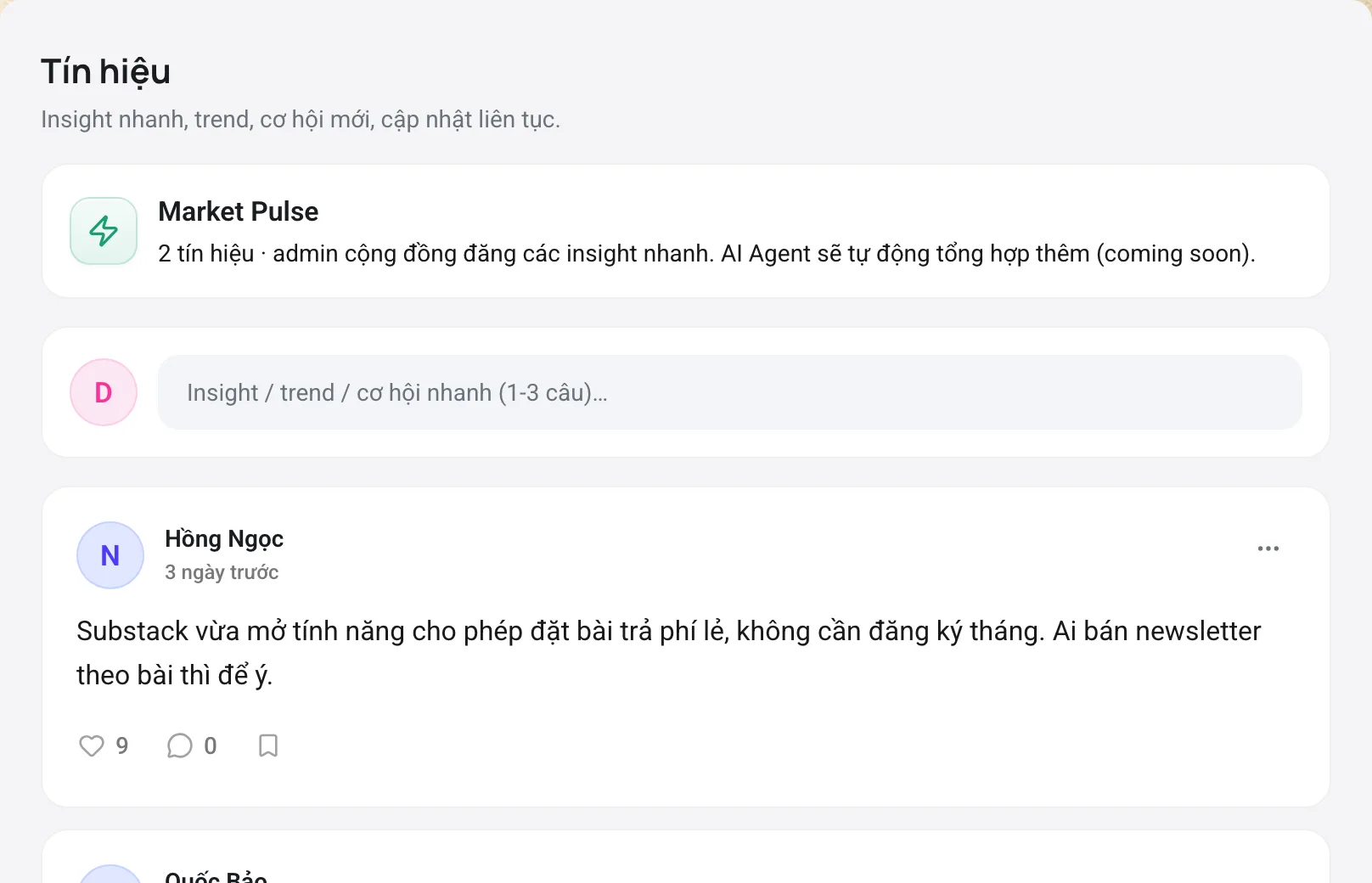This screenshot has width=1372, height=883.
Task: Open Hồng Ngọc's profile name link
Action: [x=224, y=539]
